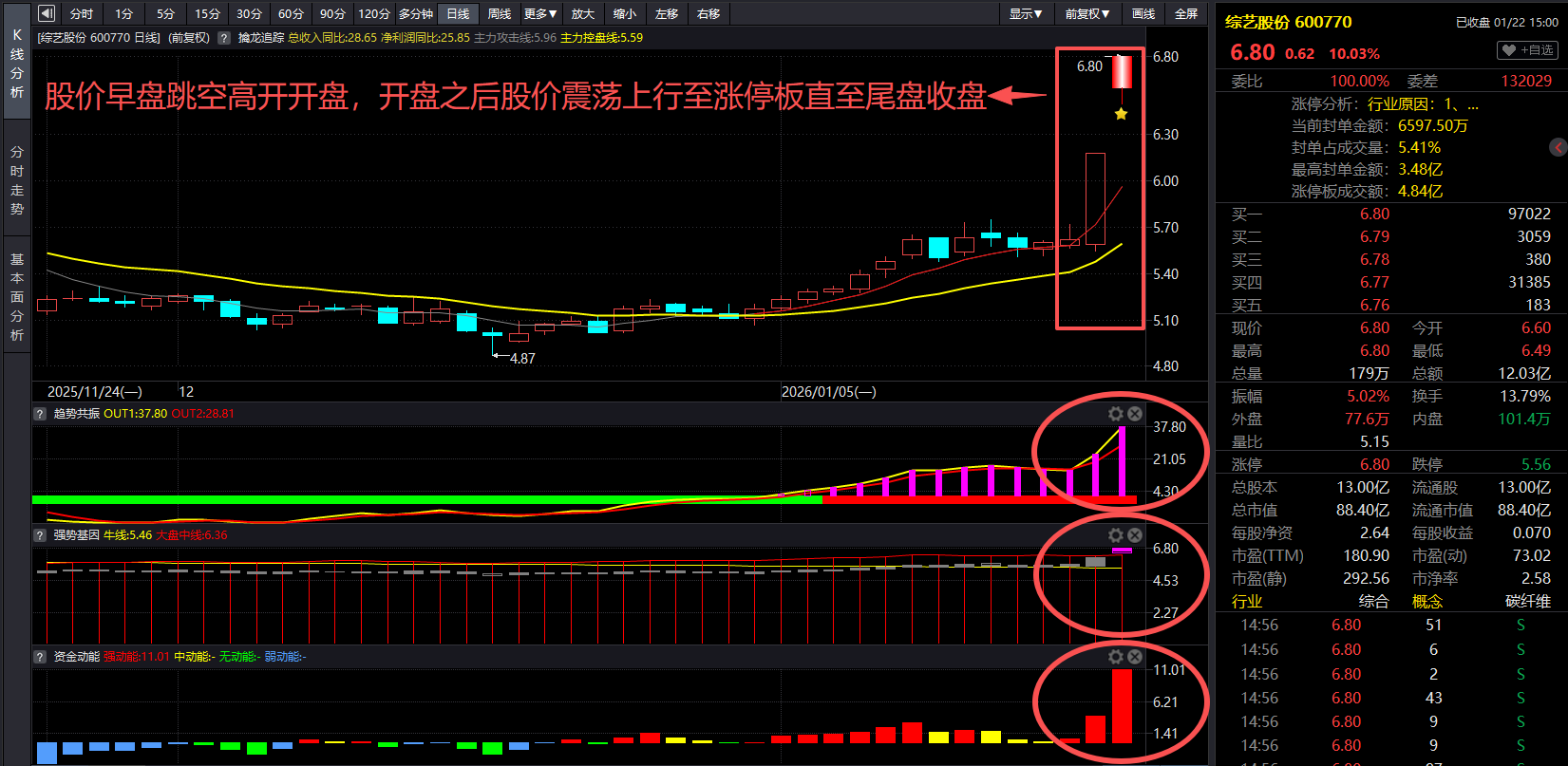Screen dimensions: 1568x766
Task: Open the 分时走势 side tab
Action: pos(17,180)
